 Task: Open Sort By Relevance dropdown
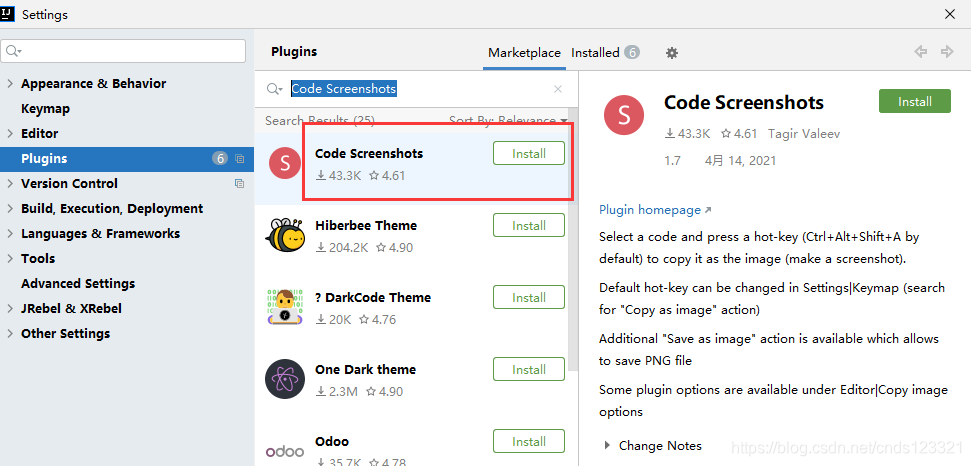pyautogui.click(x=508, y=121)
